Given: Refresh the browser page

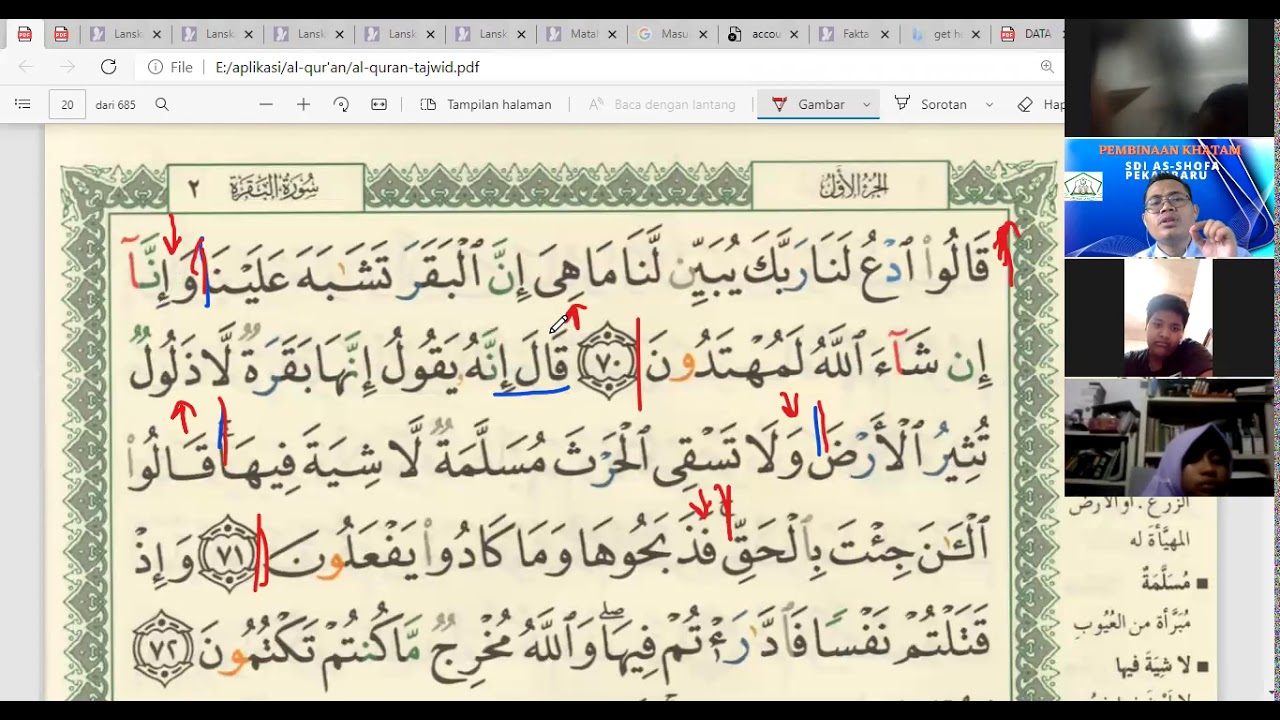Looking at the screenshot, I should point(108,67).
